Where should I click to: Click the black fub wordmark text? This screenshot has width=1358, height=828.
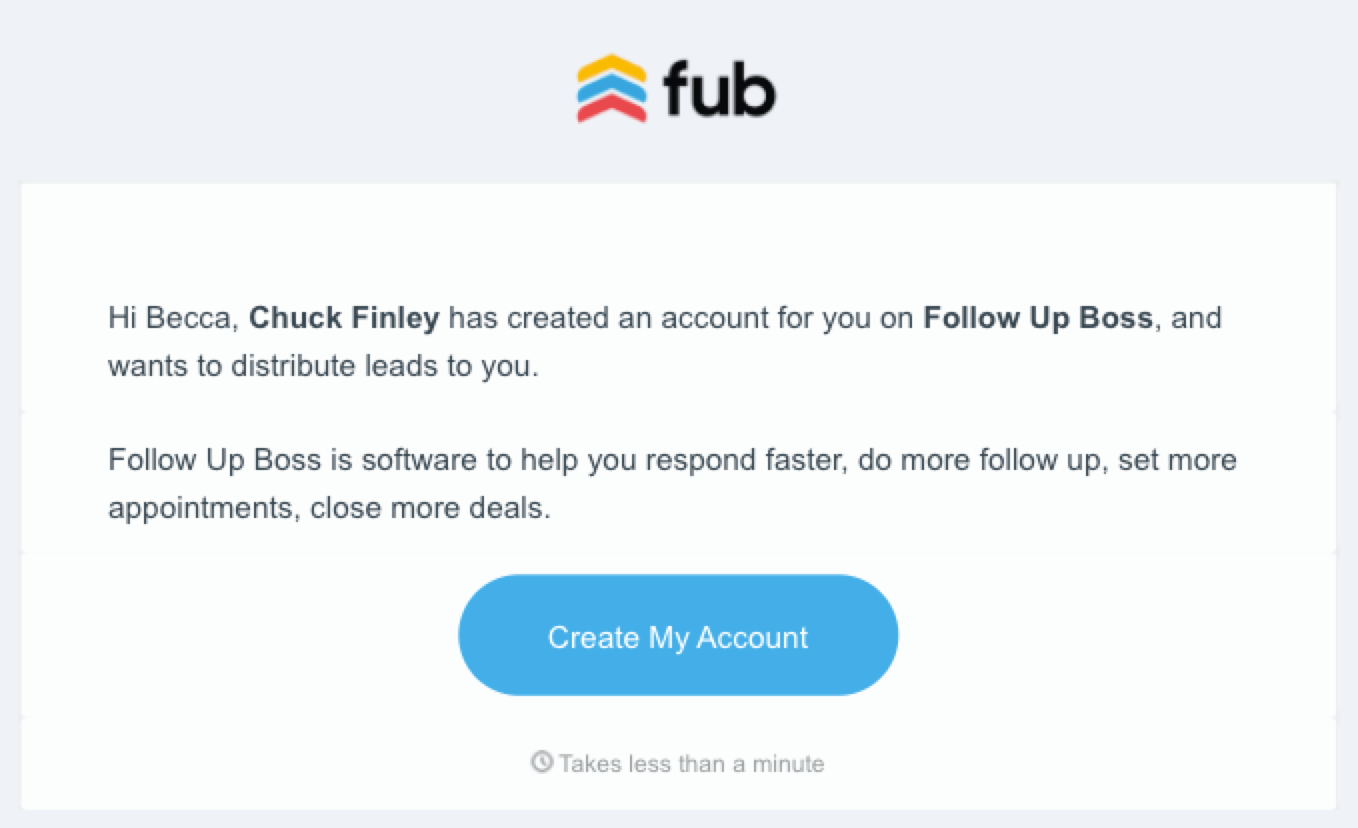click(x=719, y=88)
